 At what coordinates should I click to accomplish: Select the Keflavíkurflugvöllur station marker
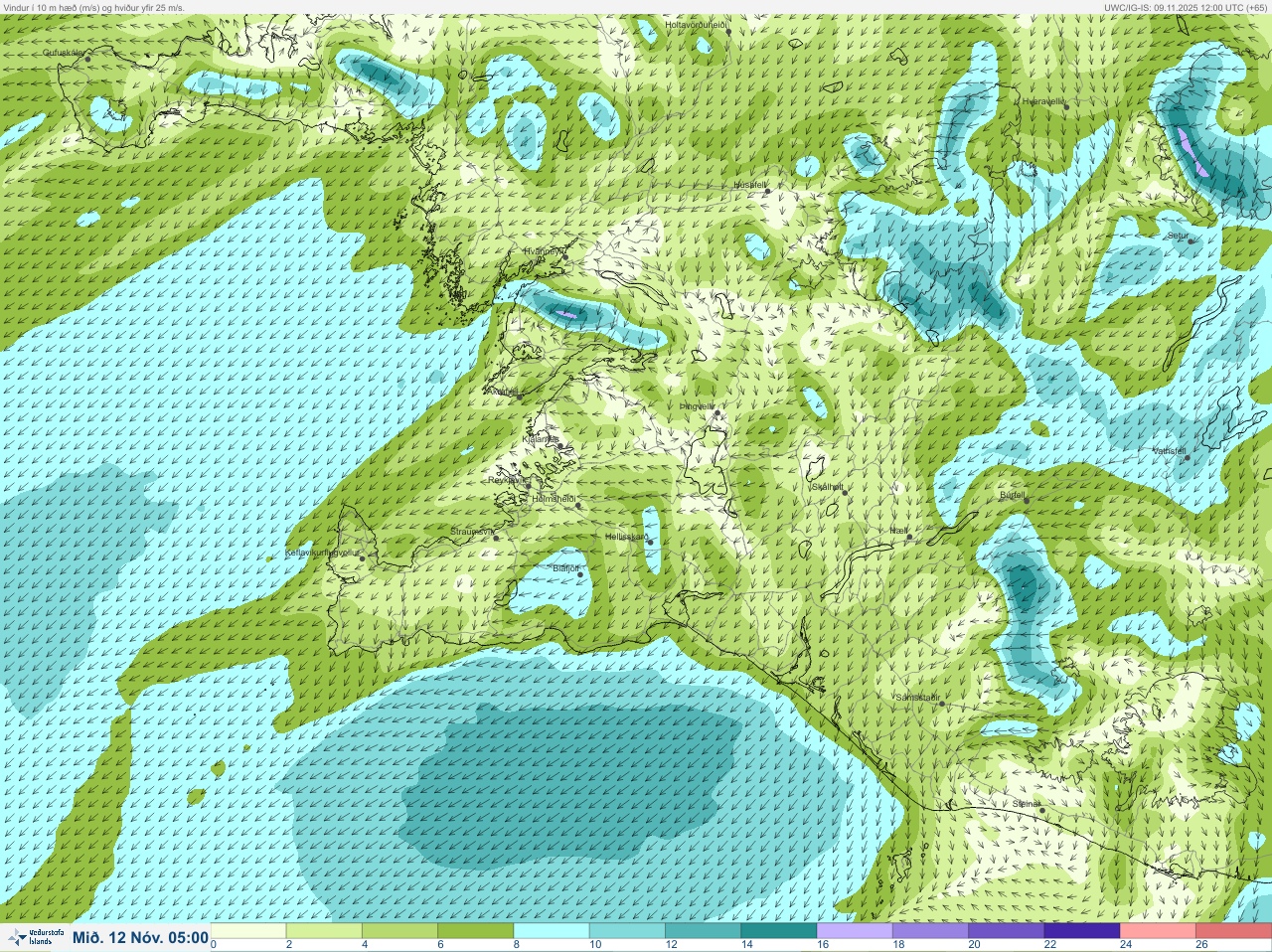coord(363,558)
